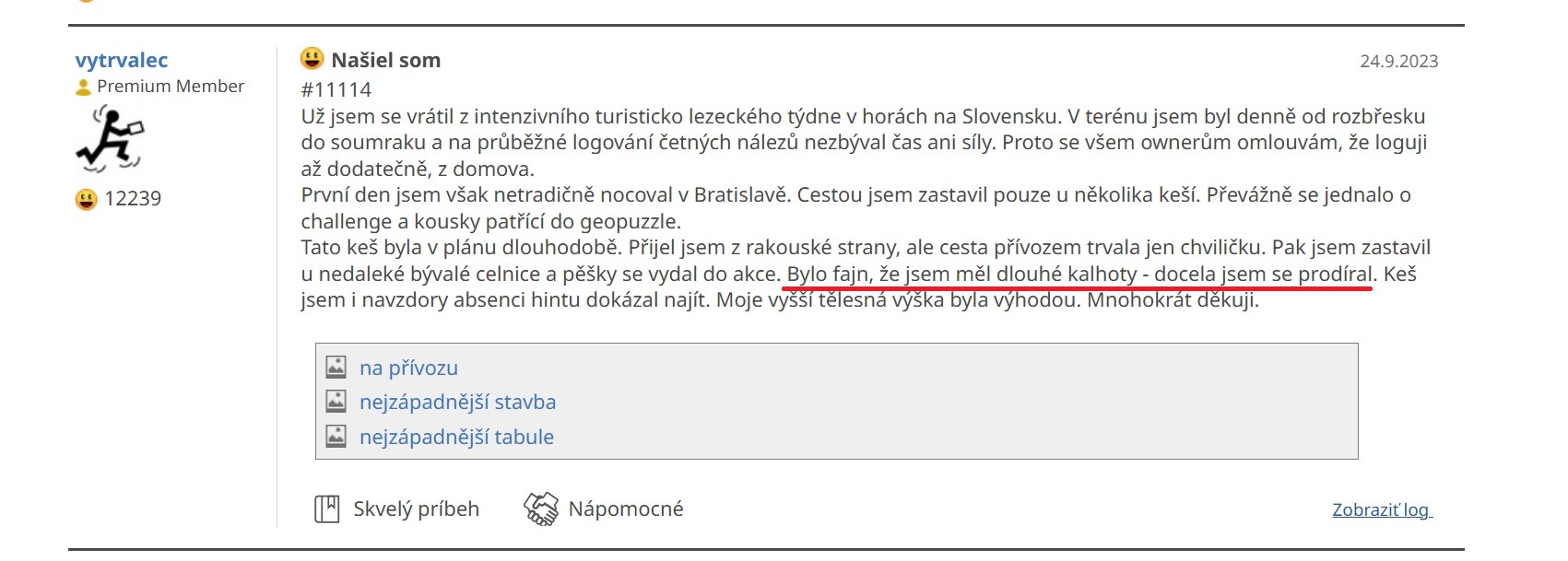Open the 'na přívozu' image link

click(408, 368)
